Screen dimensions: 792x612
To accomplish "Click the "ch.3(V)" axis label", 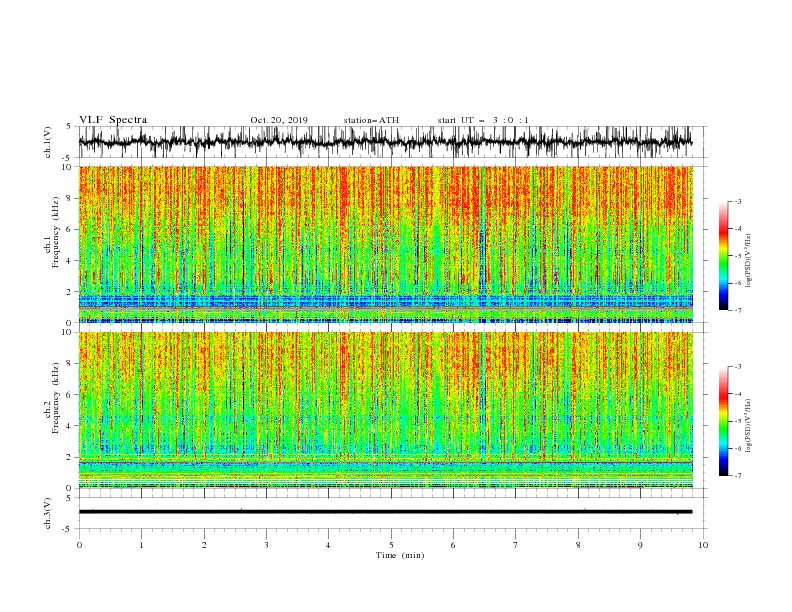I will click(x=48, y=513).
